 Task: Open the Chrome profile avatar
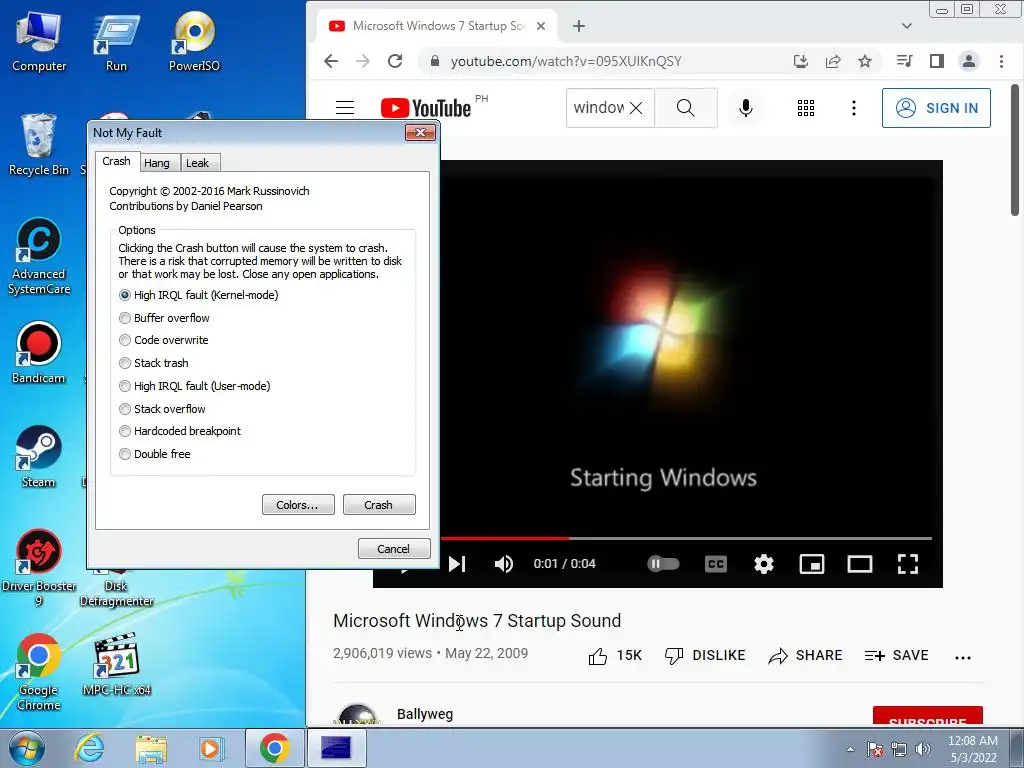click(968, 61)
